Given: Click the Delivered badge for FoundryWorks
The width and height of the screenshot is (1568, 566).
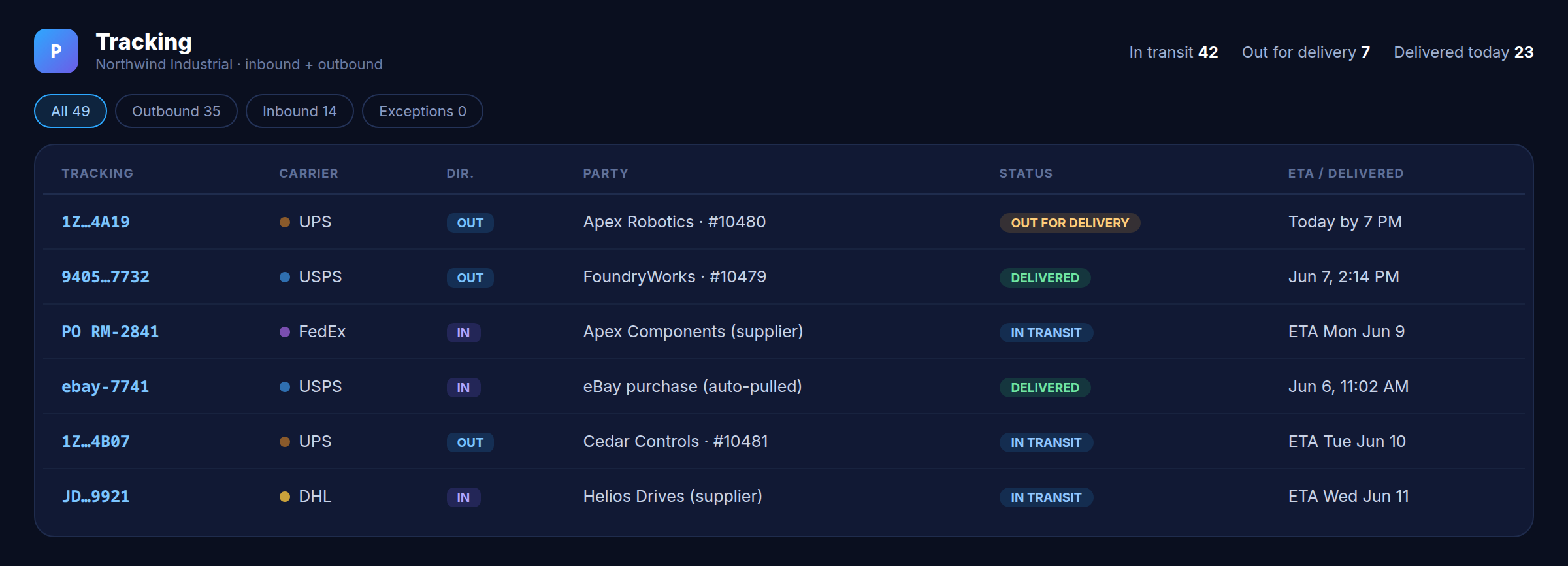Looking at the screenshot, I should (x=1045, y=278).
